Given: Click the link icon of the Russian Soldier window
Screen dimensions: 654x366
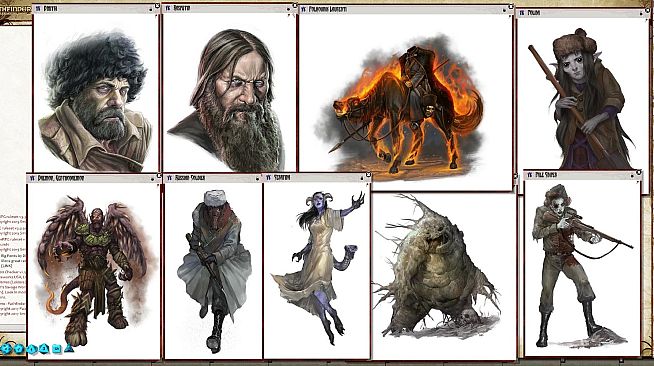Looking at the screenshot, I should click(x=169, y=178).
